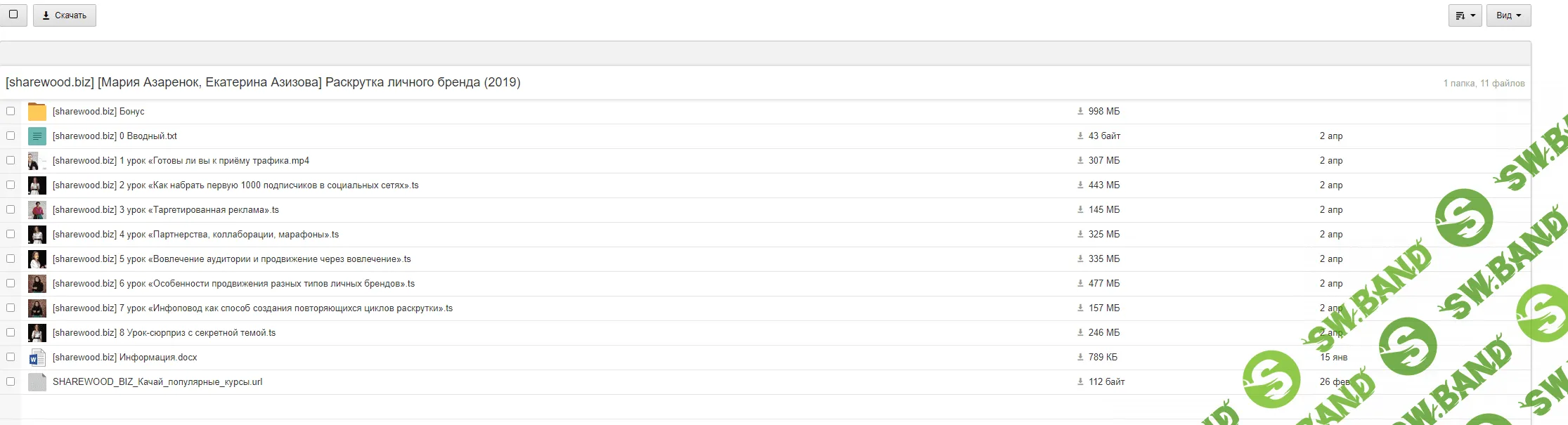Viewport: 1568px width, 425px height.
Task: Click the Бонус folder icon
Action: coord(37,112)
